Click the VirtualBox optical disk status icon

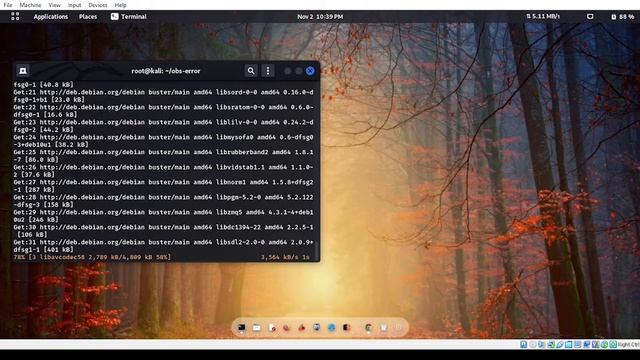pyautogui.click(x=533, y=345)
